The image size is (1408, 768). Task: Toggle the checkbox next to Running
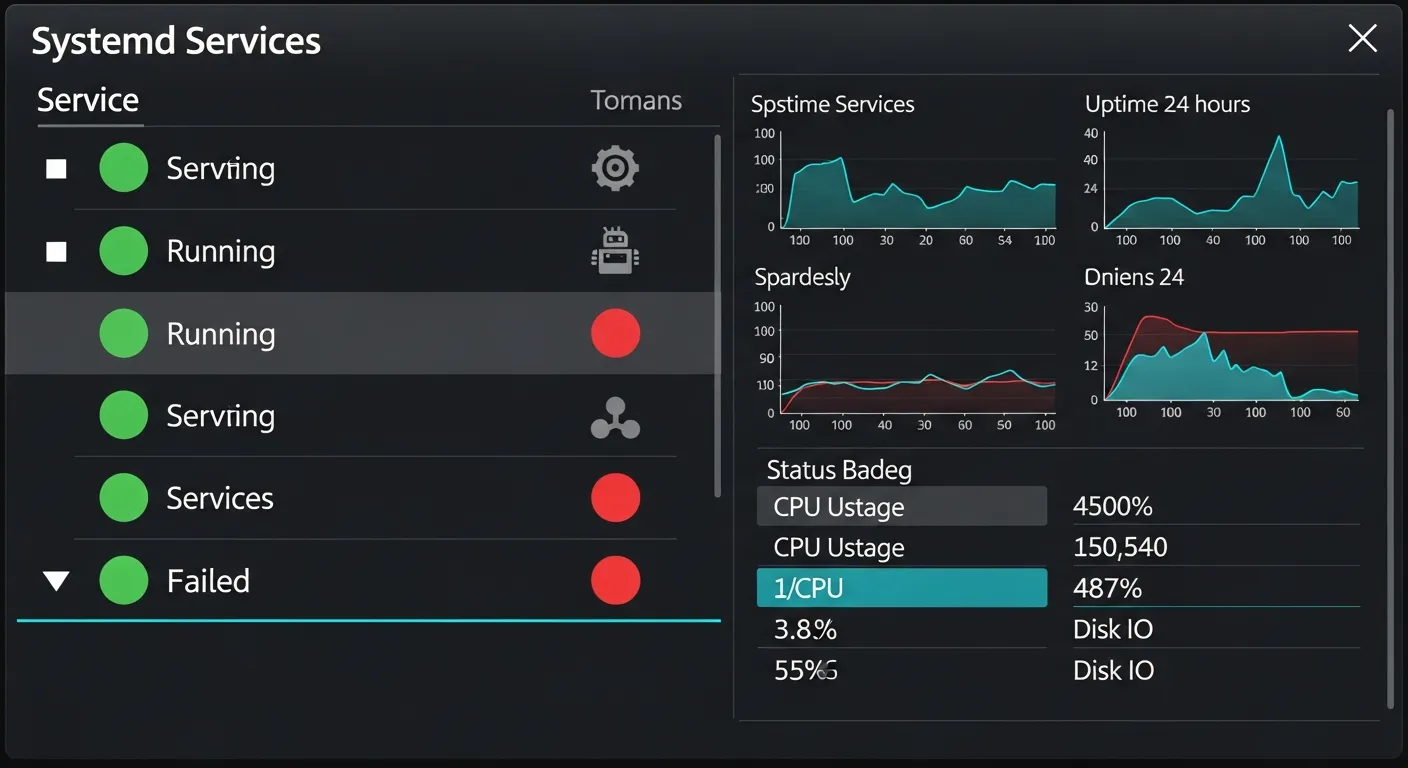tap(55, 251)
